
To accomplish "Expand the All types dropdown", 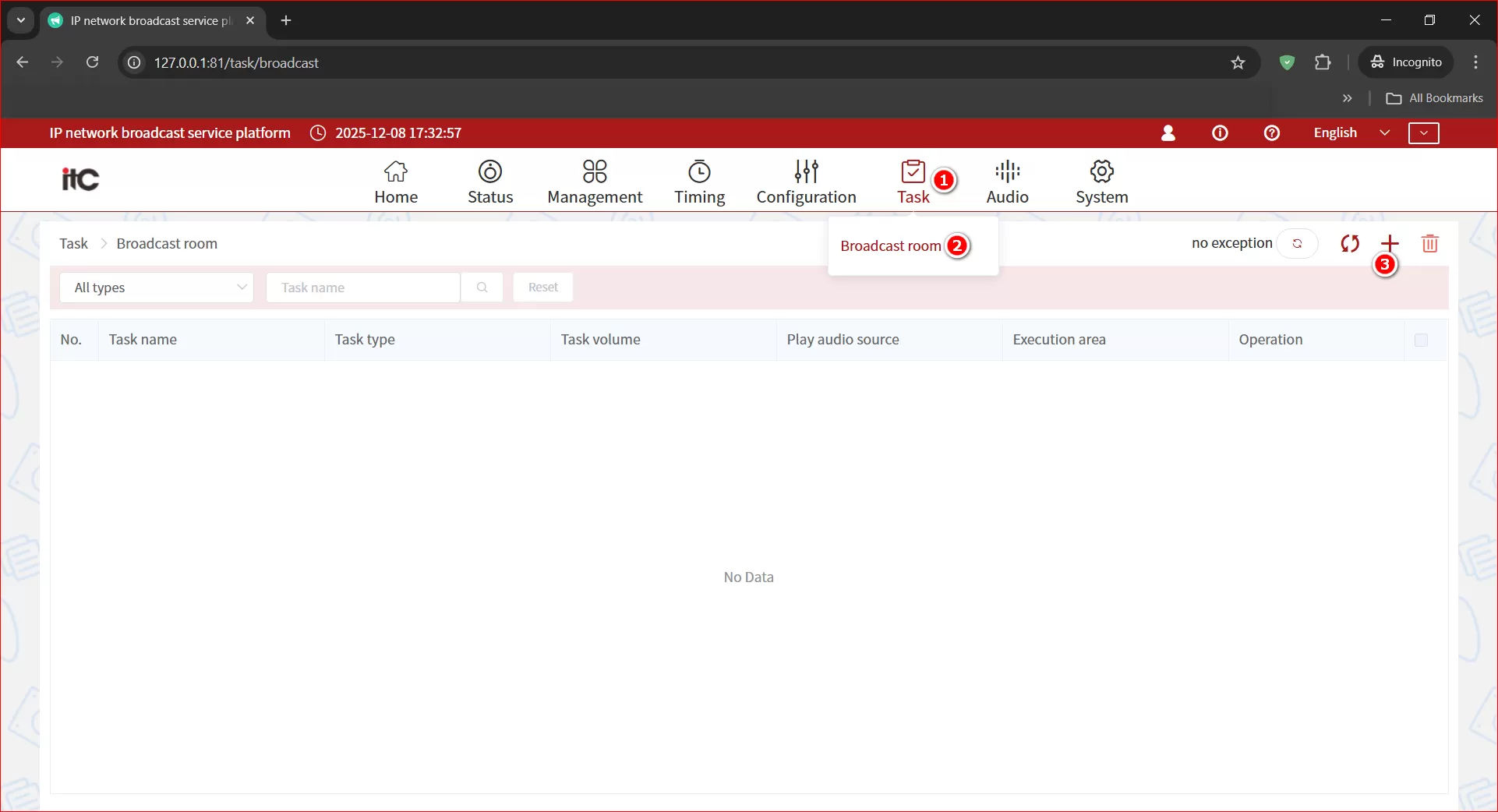I will 157,288.
